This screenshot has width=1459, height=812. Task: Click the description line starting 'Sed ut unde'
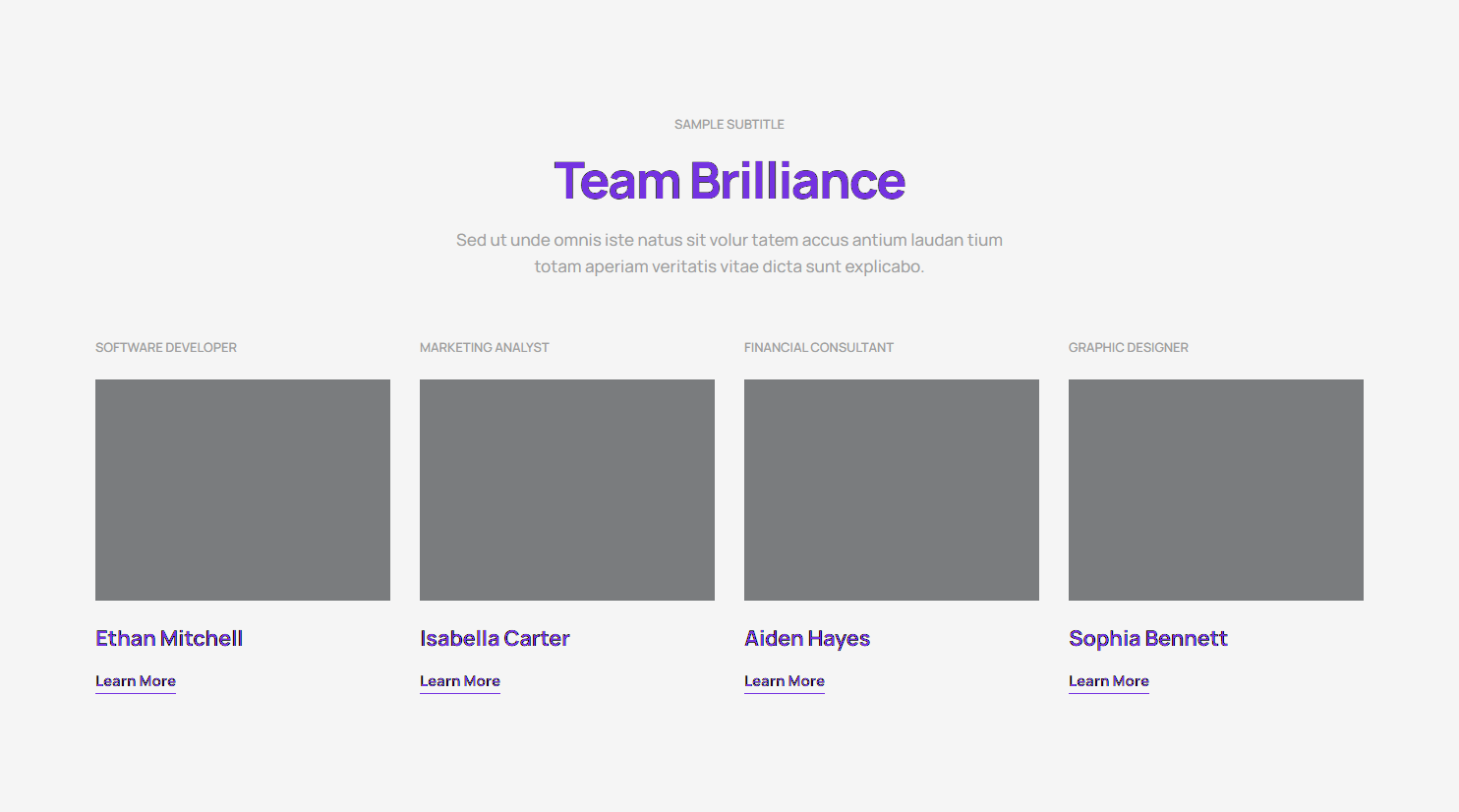(x=729, y=240)
